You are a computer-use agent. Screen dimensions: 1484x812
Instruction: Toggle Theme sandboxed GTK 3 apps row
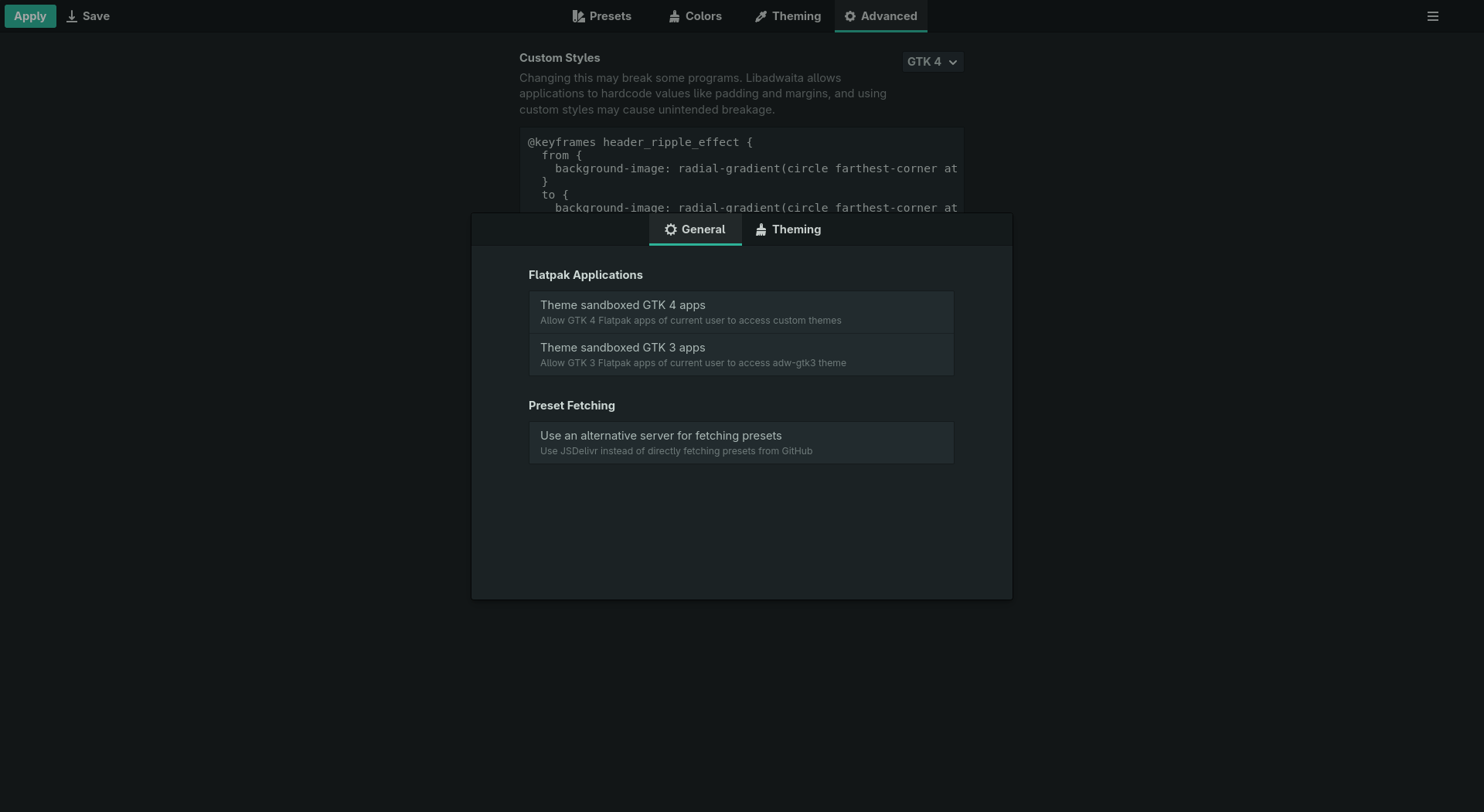pos(741,355)
